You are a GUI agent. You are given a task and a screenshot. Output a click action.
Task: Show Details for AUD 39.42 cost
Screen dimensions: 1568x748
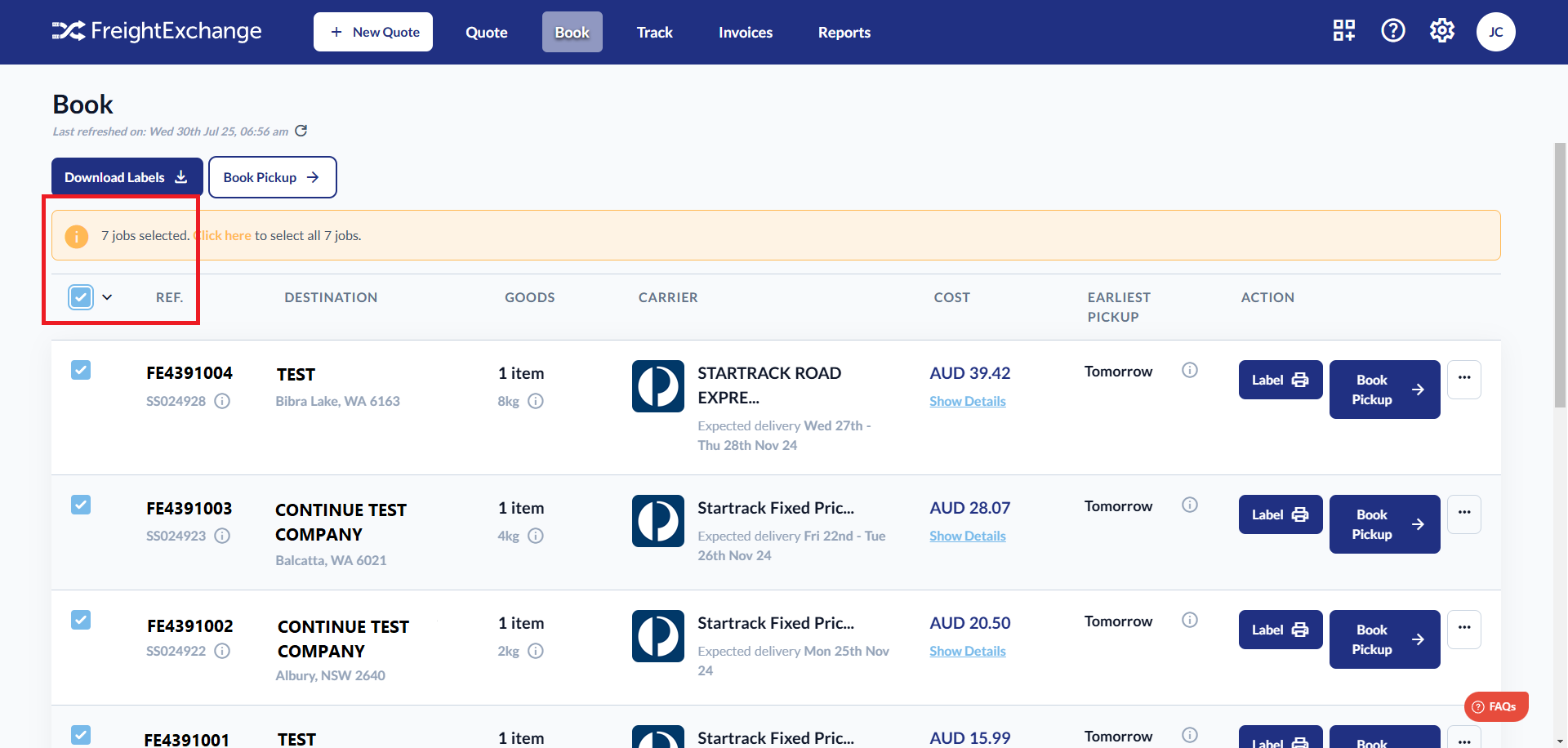tap(968, 401)
